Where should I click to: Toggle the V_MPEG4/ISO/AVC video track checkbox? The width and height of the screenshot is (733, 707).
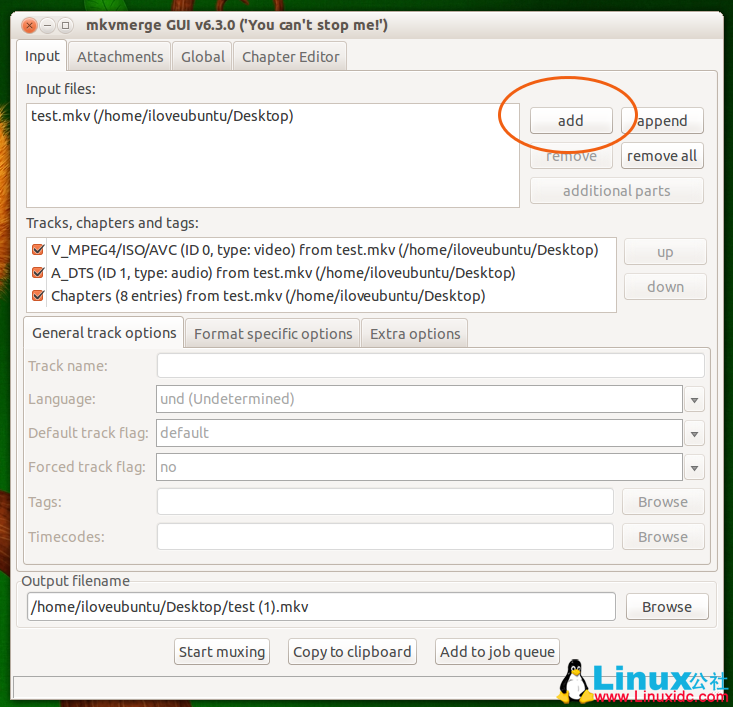(x=38, y=250)
